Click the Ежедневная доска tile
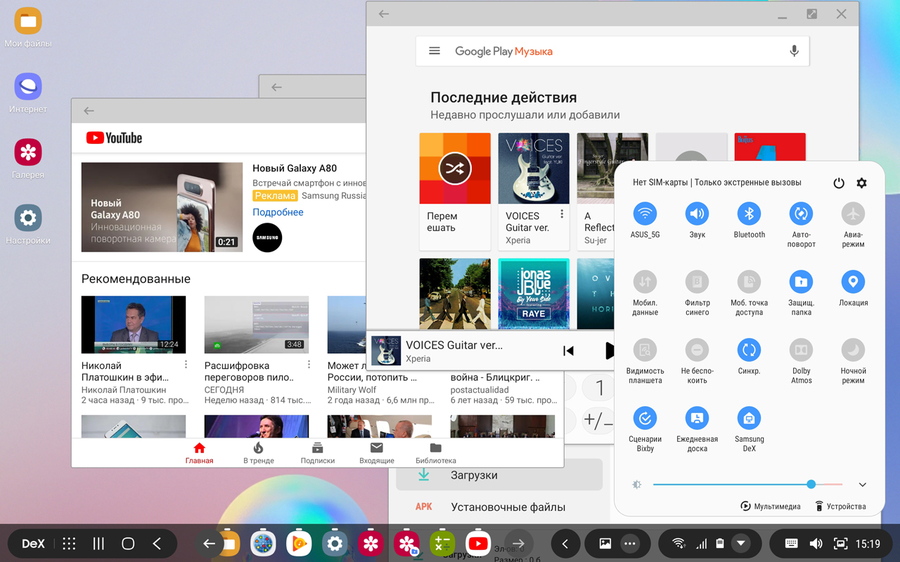This screenshot has height=562, width=900. click(x=697, y=418)
